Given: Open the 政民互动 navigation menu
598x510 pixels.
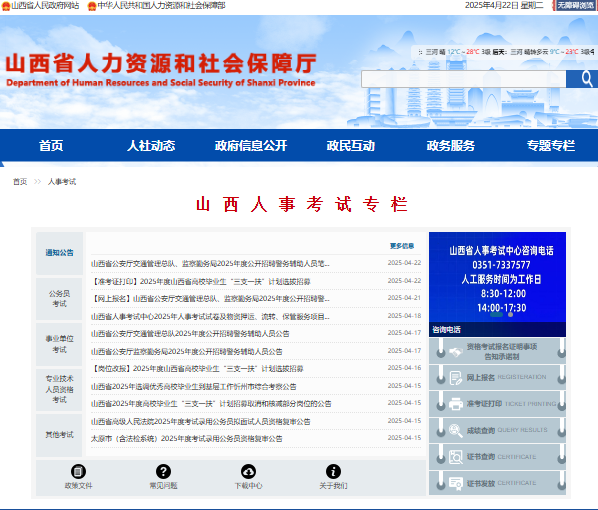Looking at the screenshot, I should click(351, 145).
